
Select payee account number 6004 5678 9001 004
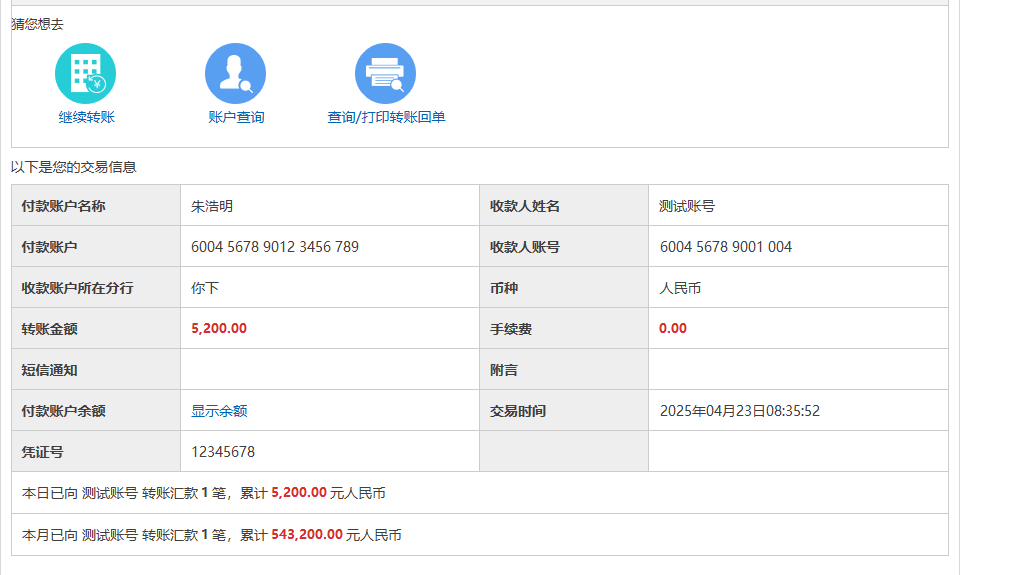pos(725,247)
